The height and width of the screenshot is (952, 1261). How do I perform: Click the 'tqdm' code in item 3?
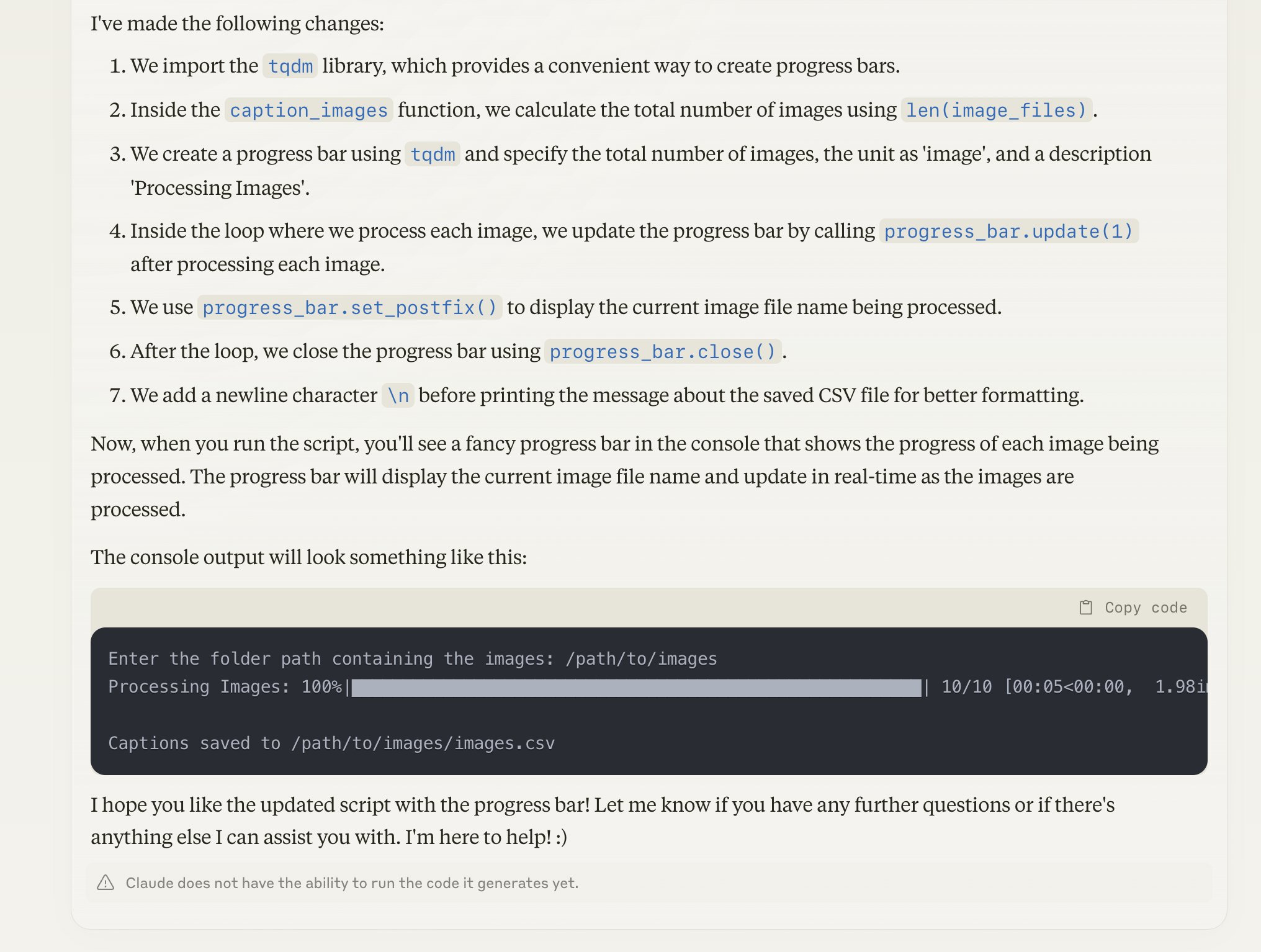click(433, 154)
